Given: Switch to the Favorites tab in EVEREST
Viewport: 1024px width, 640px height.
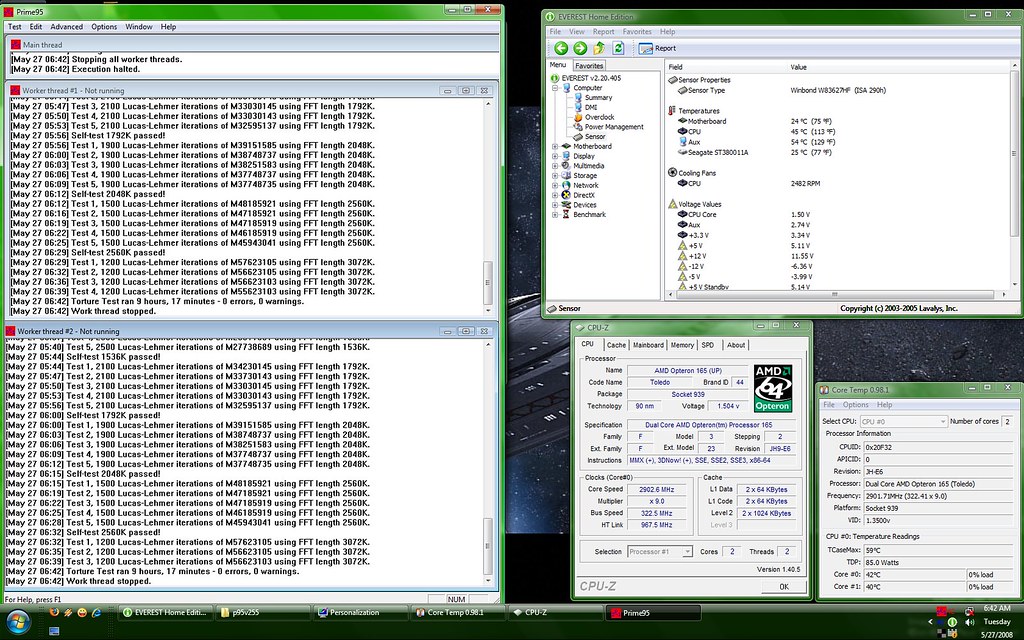Looking at the screenshot, I should coord(589,66).
